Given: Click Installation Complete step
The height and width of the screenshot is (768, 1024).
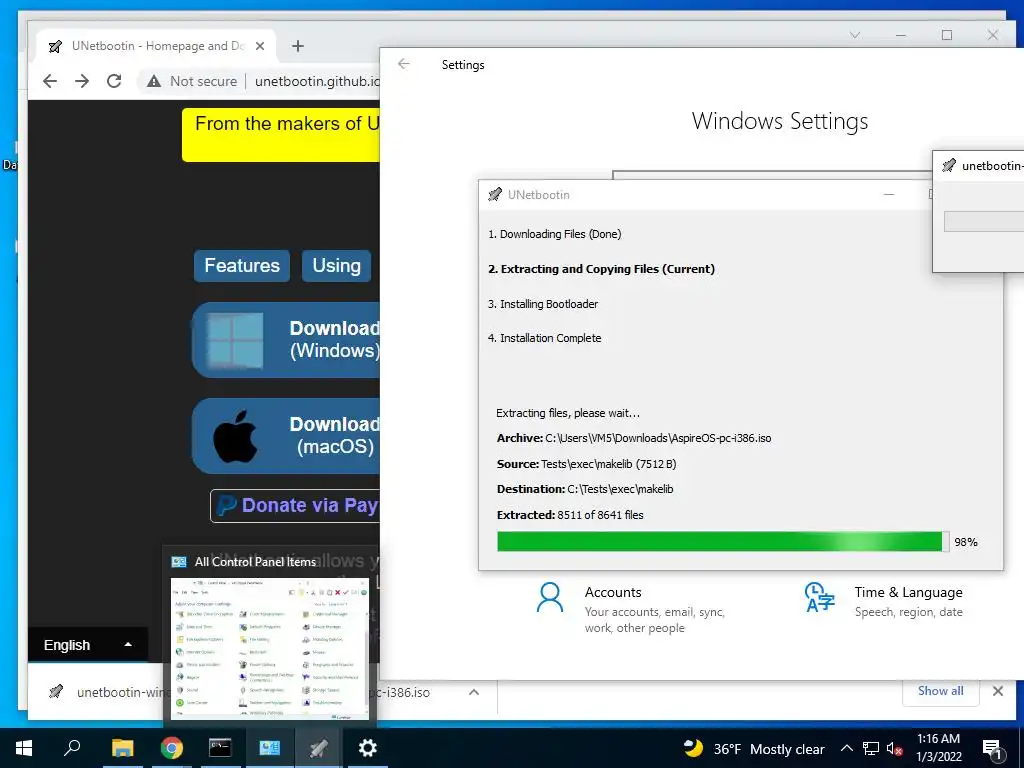Looking at the screenshot, I should (x=545, y=338).
